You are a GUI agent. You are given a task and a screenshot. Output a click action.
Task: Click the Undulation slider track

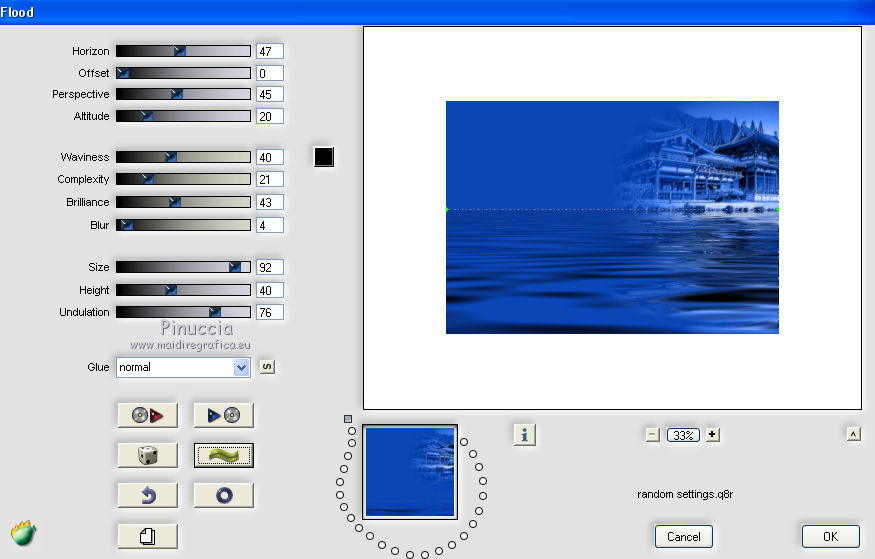point(183,312)
